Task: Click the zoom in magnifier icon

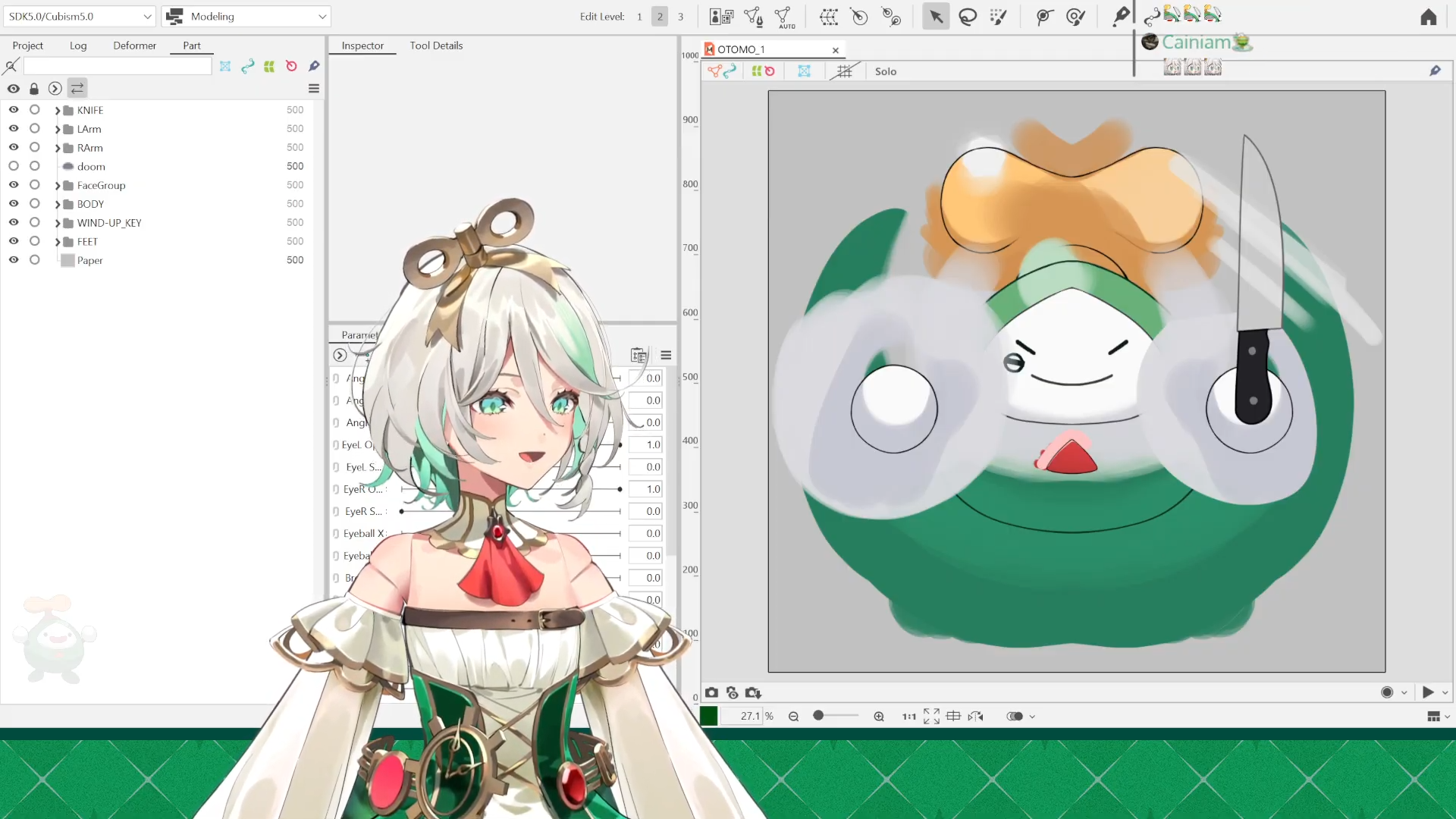Action: click(879, 716)
